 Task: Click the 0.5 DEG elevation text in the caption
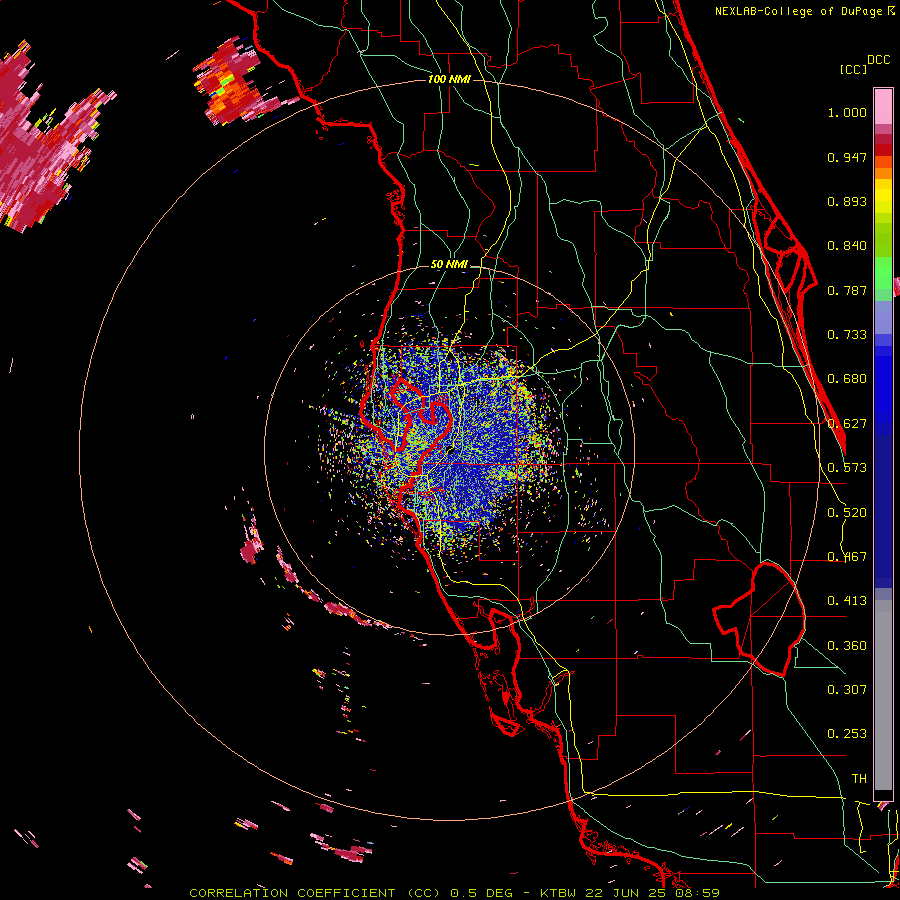(483, 893)
